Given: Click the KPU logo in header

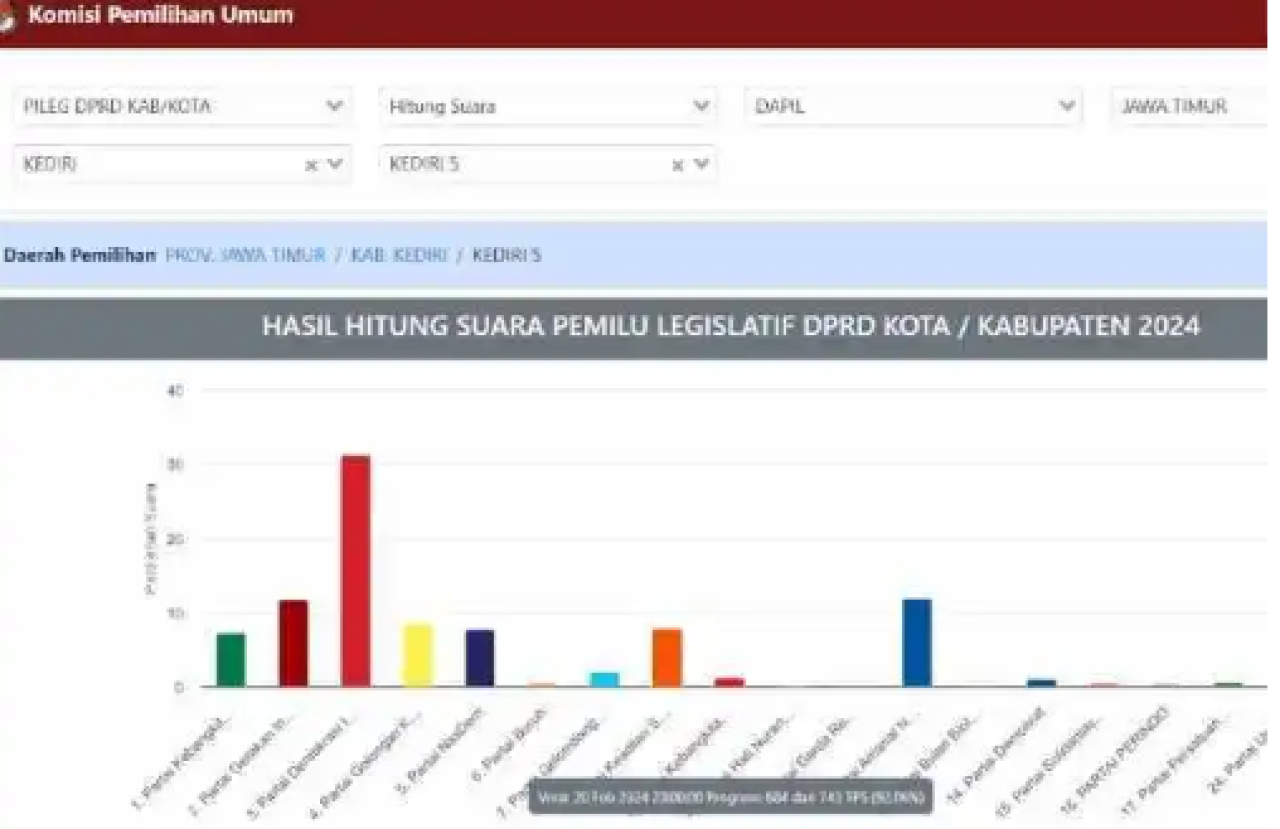Looking at the screenshot, I should pos(6,17).
